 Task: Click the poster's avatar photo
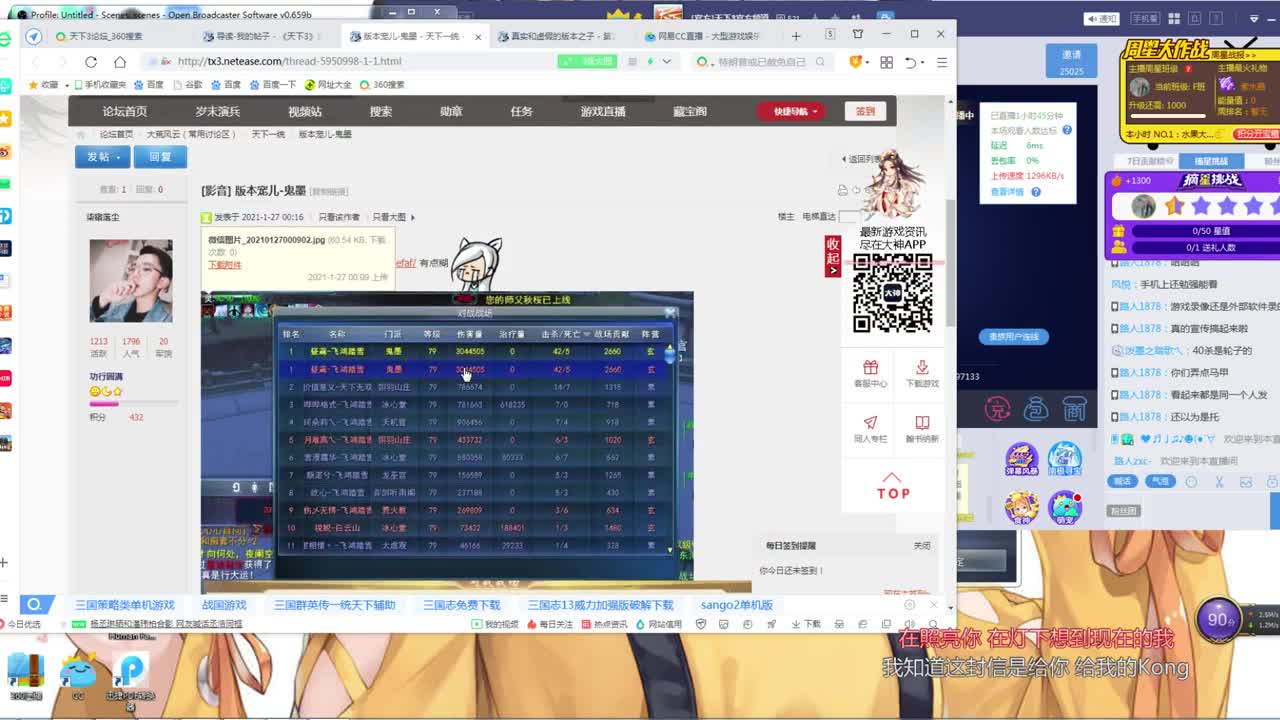[131, 281]
